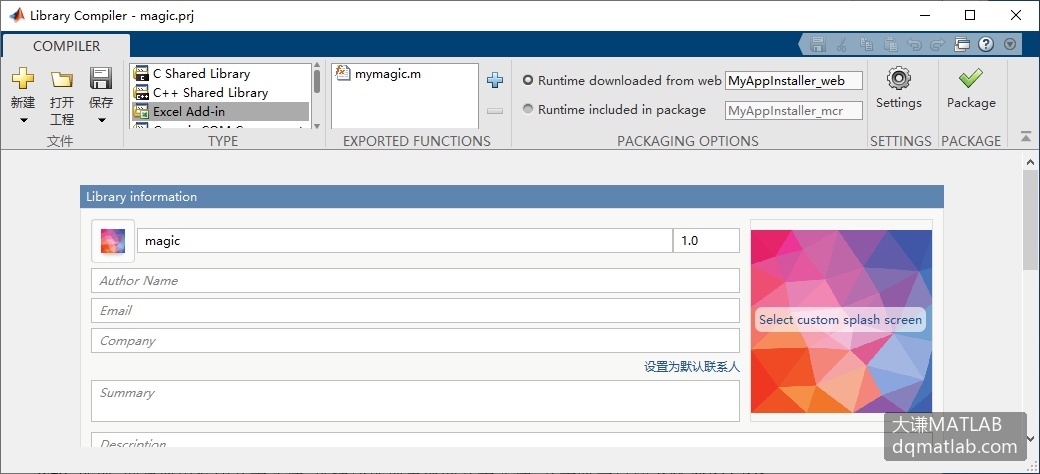Switch to the COMPILER tab

(66, 46)
